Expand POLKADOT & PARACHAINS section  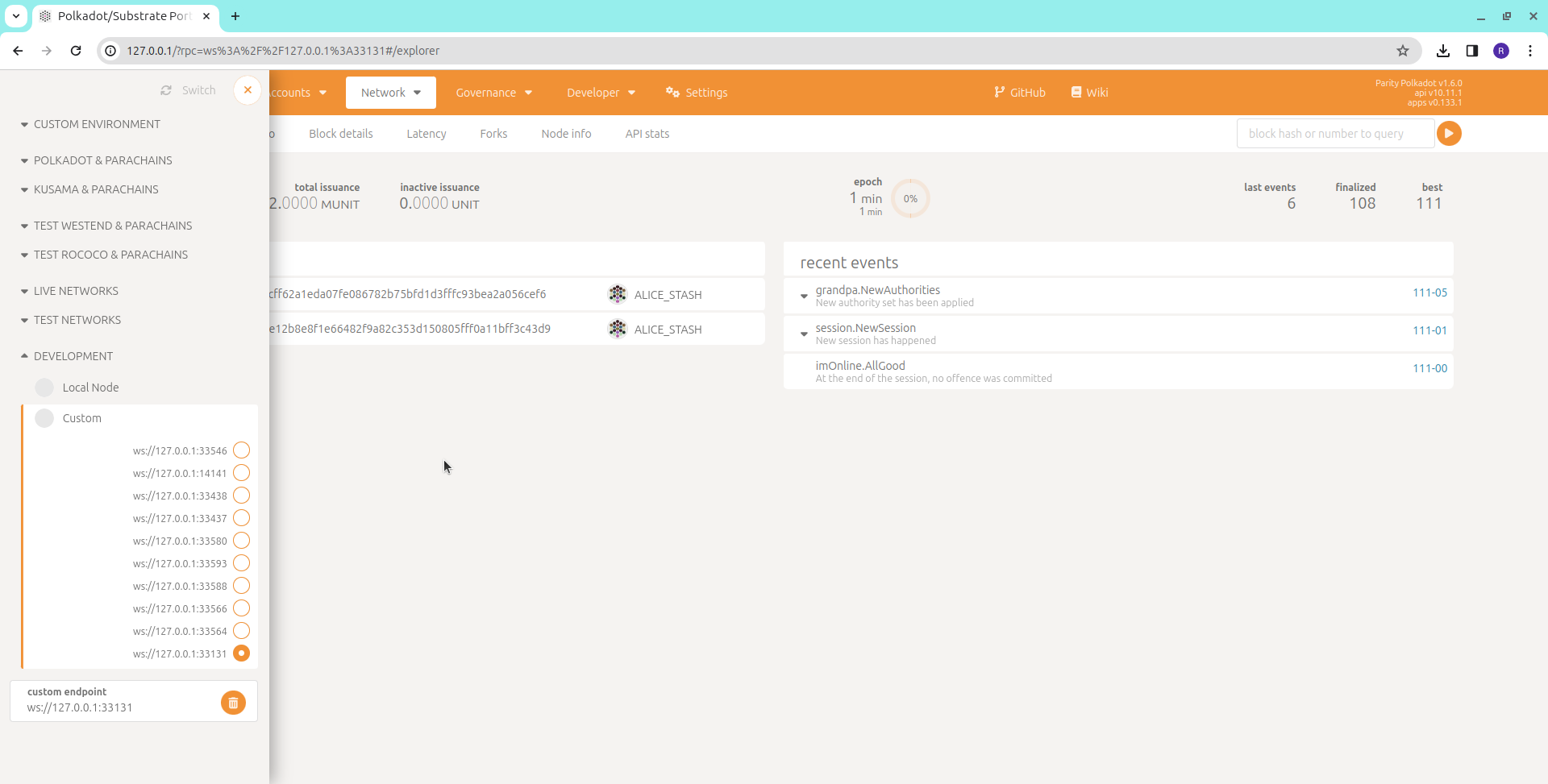(x=96, y=160)
